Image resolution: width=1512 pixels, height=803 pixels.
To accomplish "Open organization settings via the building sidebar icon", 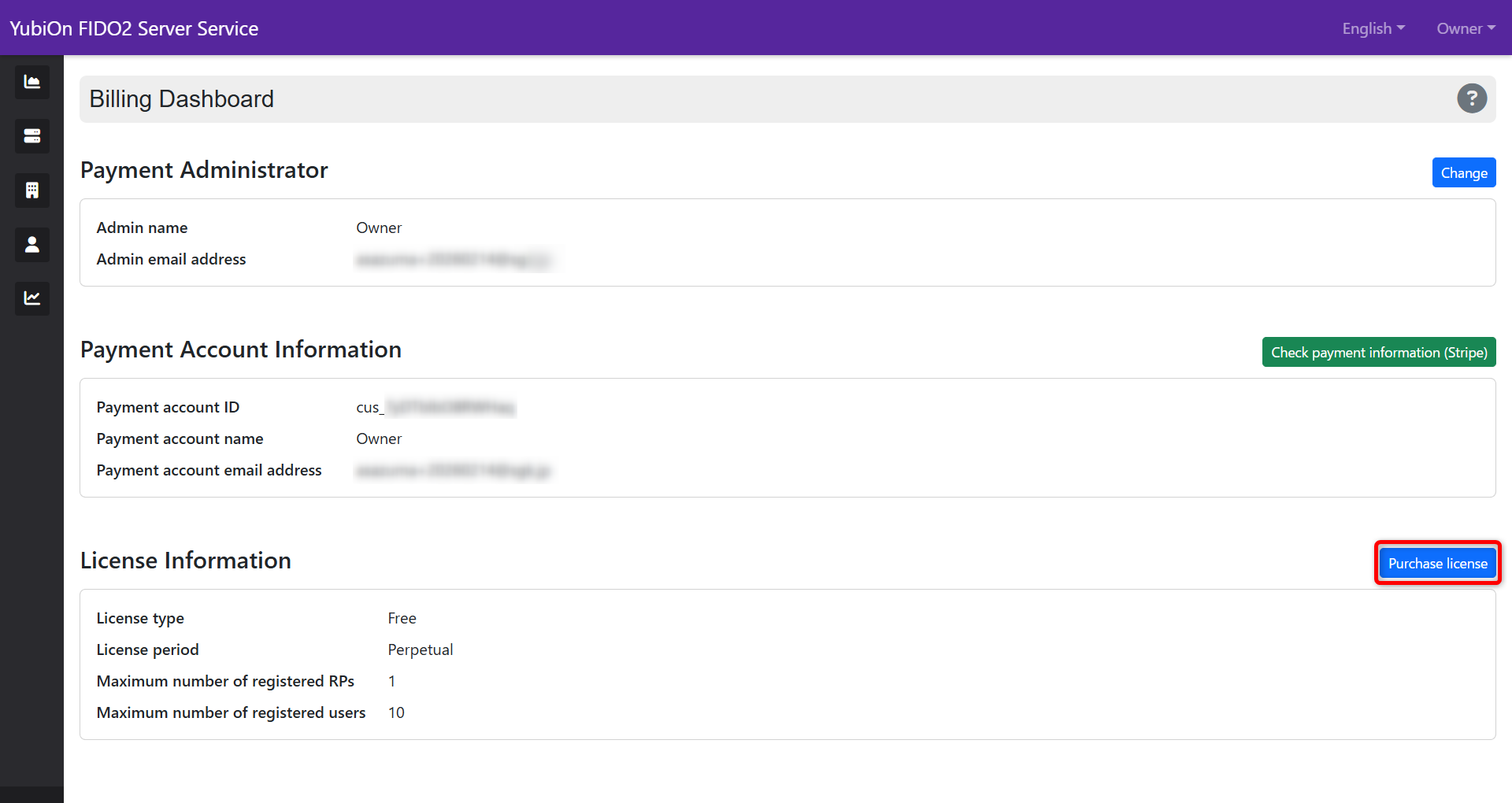I will tap(31, 190).
